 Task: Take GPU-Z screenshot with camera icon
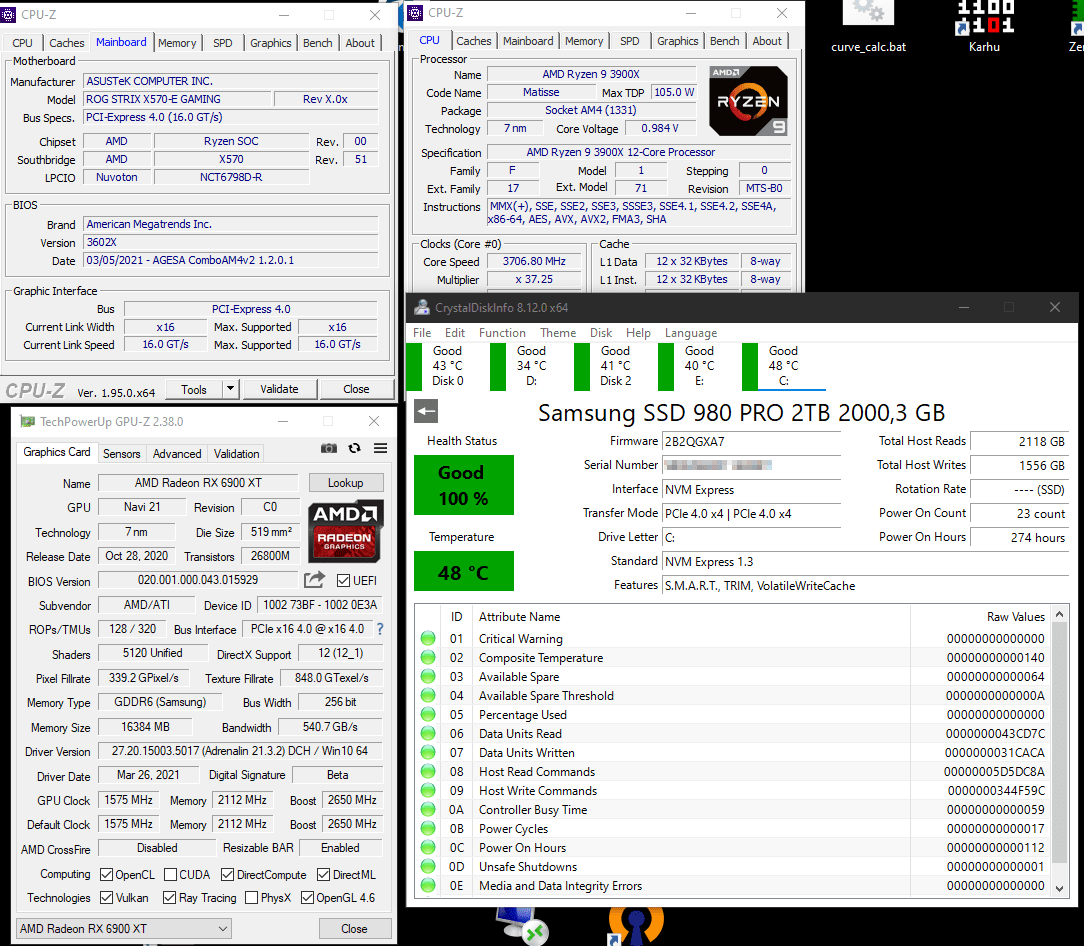point(329,448)
